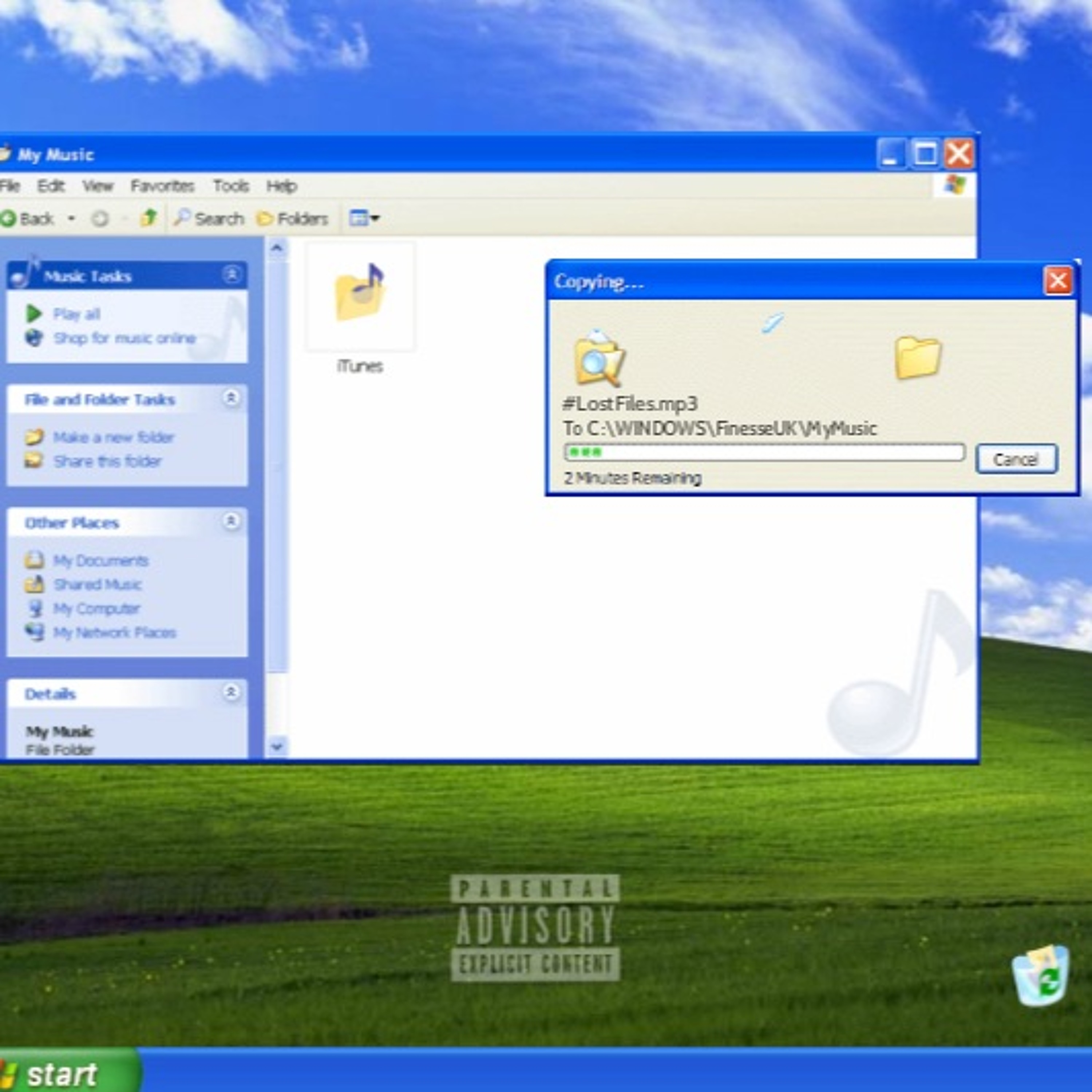This screenshot has width=1092, height=1092.
Task: Collapse the File and Folder Tasks panel
Action: tap(231, 399)
